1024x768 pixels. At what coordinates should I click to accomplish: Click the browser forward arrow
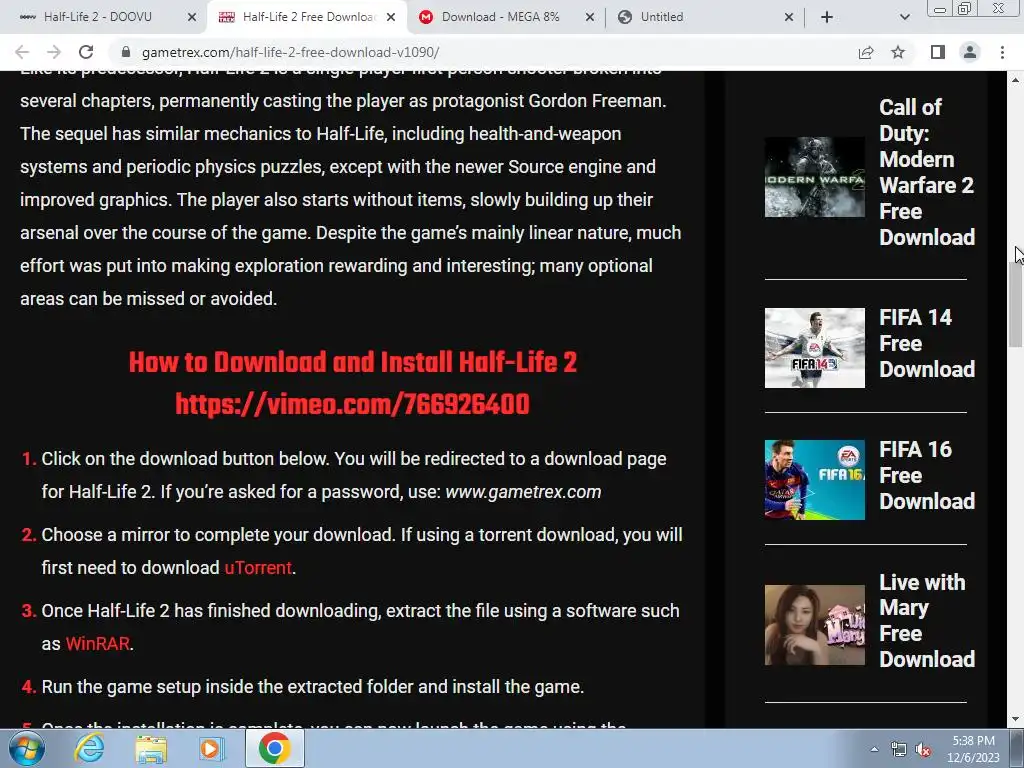(x=54, y=52)
